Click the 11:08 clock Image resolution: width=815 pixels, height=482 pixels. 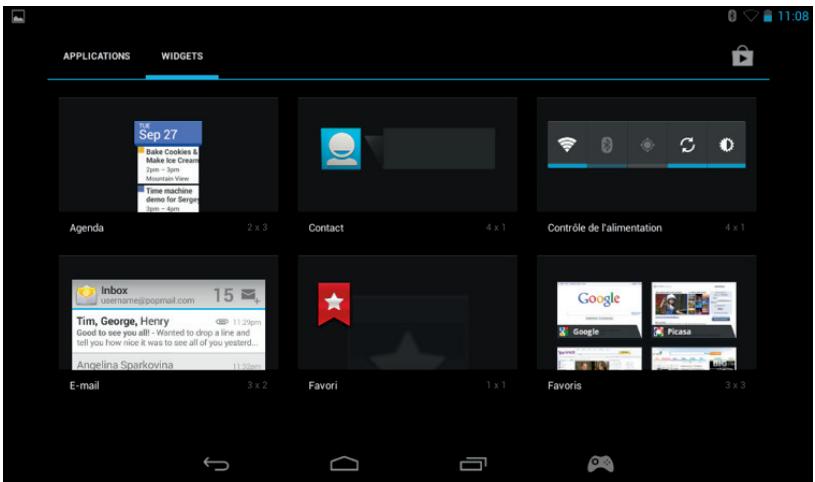coord(793,16)
